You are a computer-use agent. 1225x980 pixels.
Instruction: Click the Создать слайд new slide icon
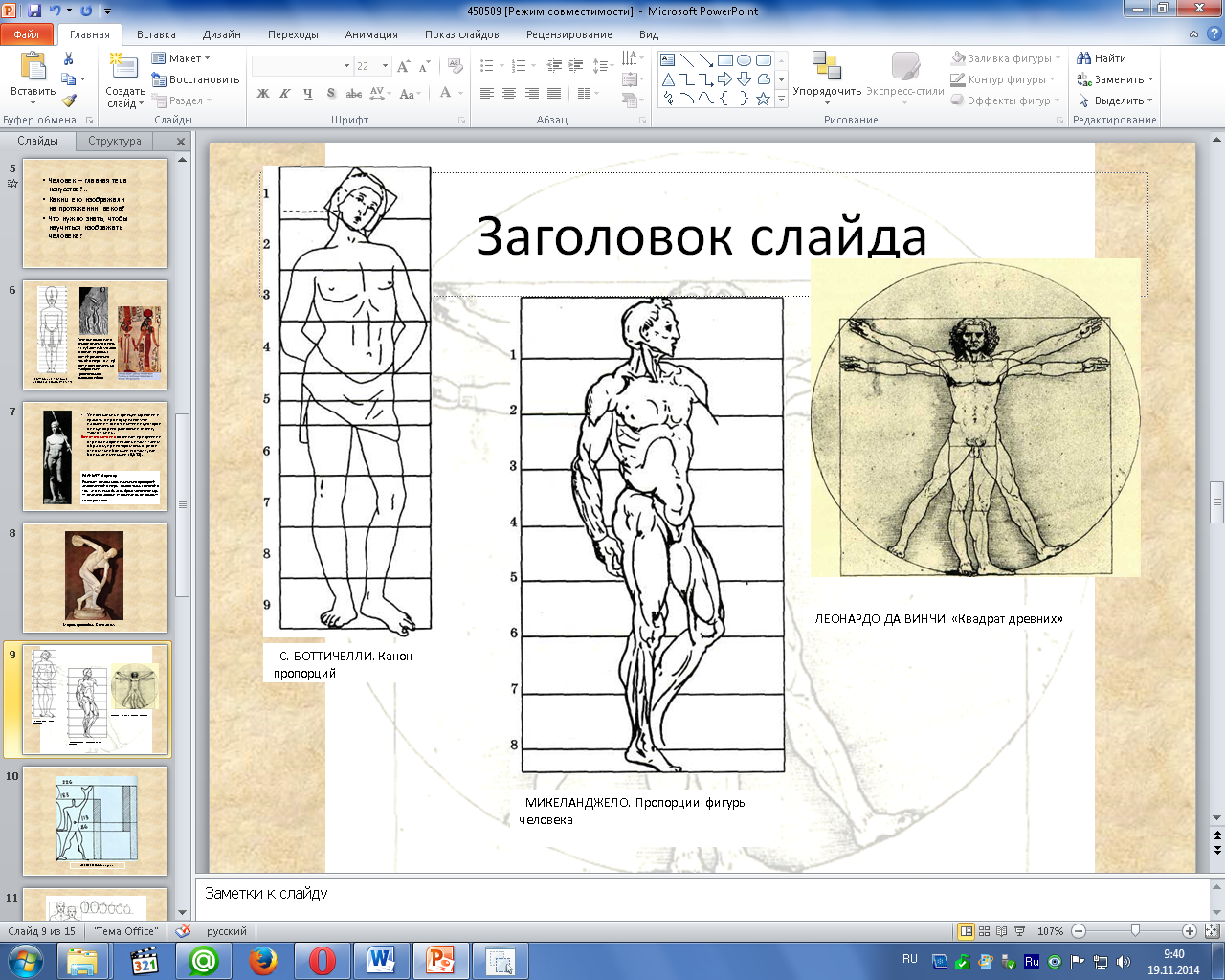click(x=123, y=66)
